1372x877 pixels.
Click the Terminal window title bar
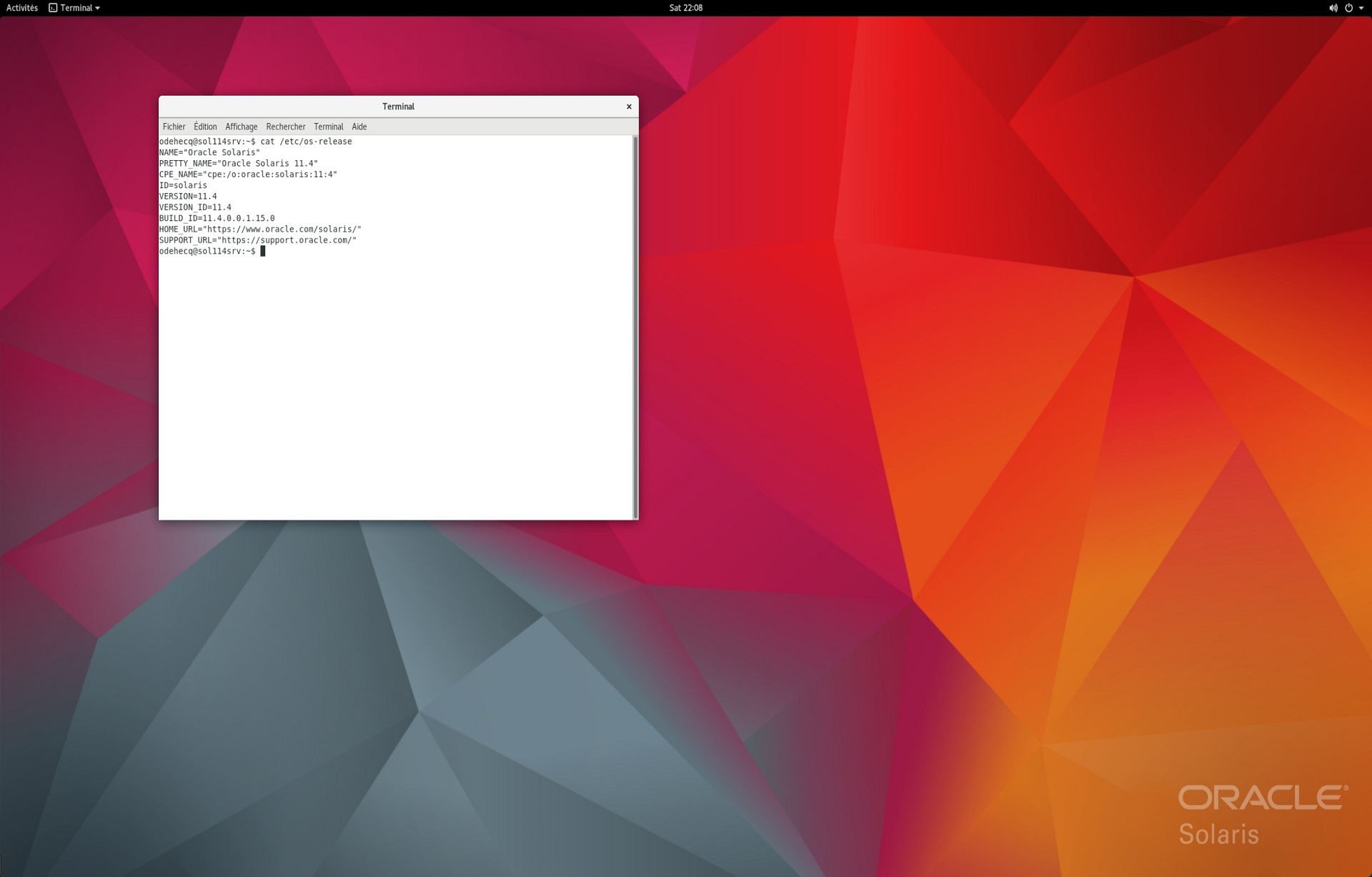pos(398,106)
